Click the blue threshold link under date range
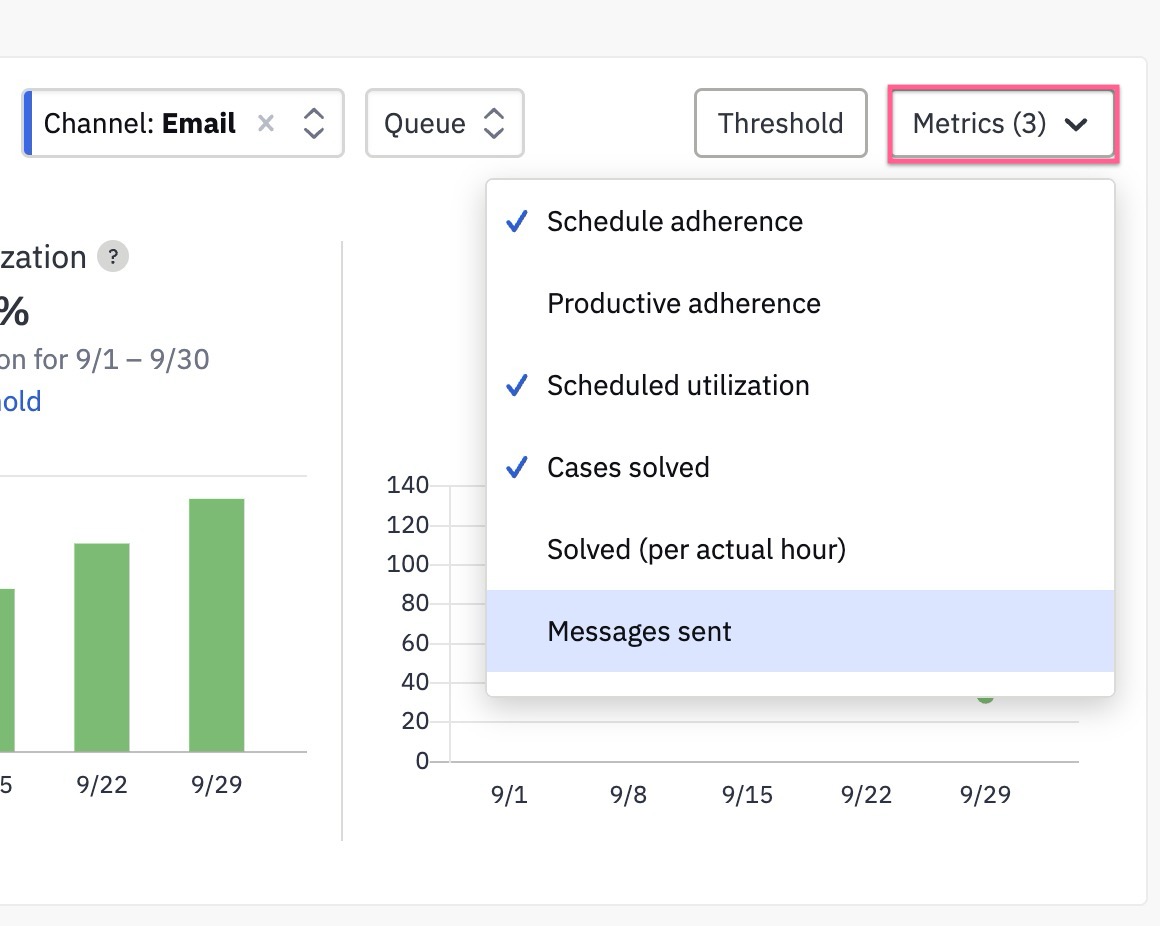The width and height of the screenshot is (1160, 926). click(x=20, y=401)
